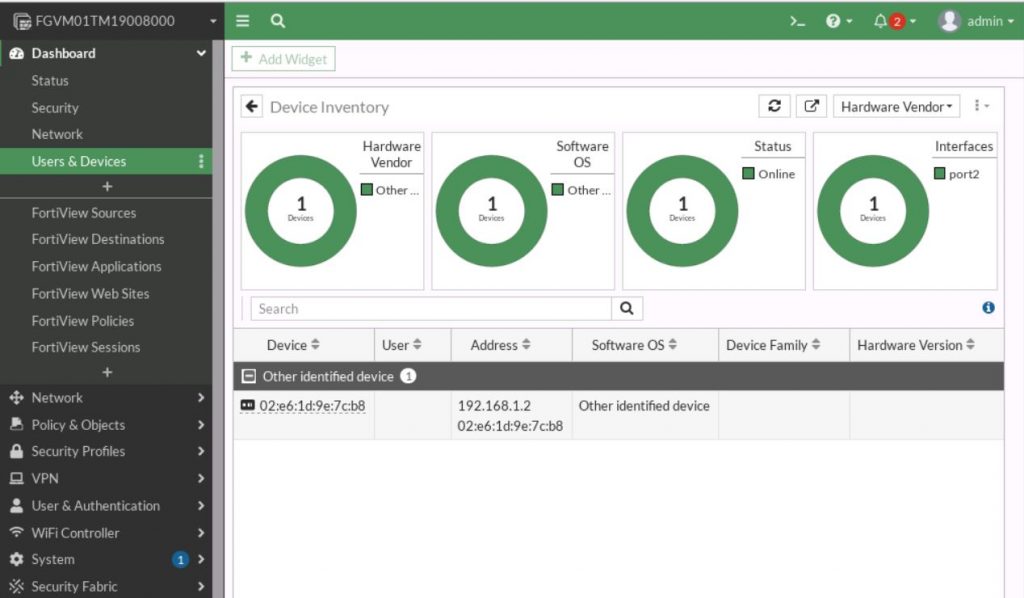Image resolution: width=1024 pixels, height=598 pixels.
Task: Click the search magnifier in the top bar
Action: coord(277,20)
